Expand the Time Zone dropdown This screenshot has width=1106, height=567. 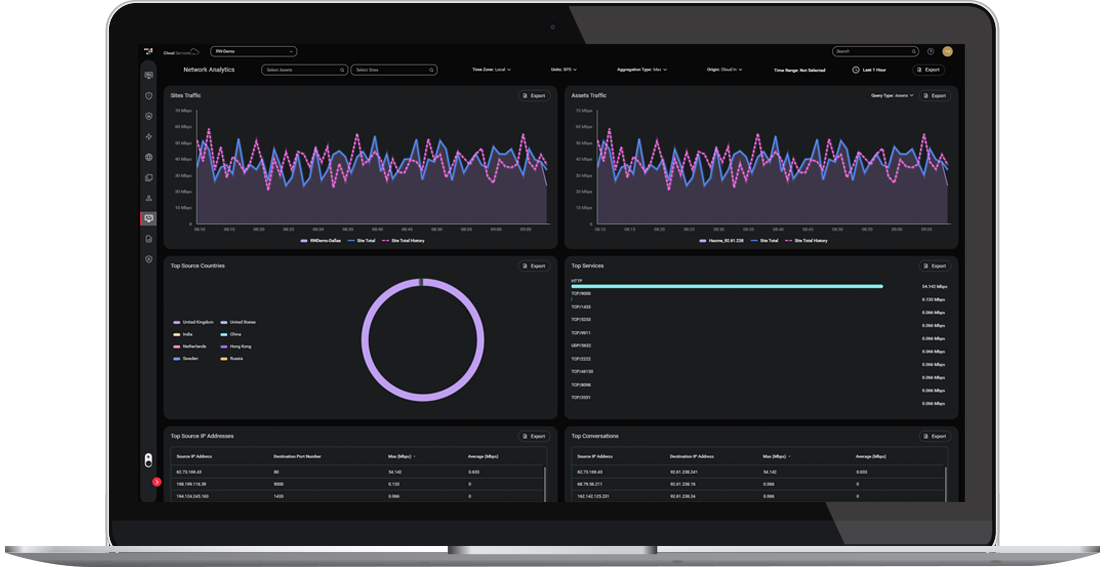point(492,70)
